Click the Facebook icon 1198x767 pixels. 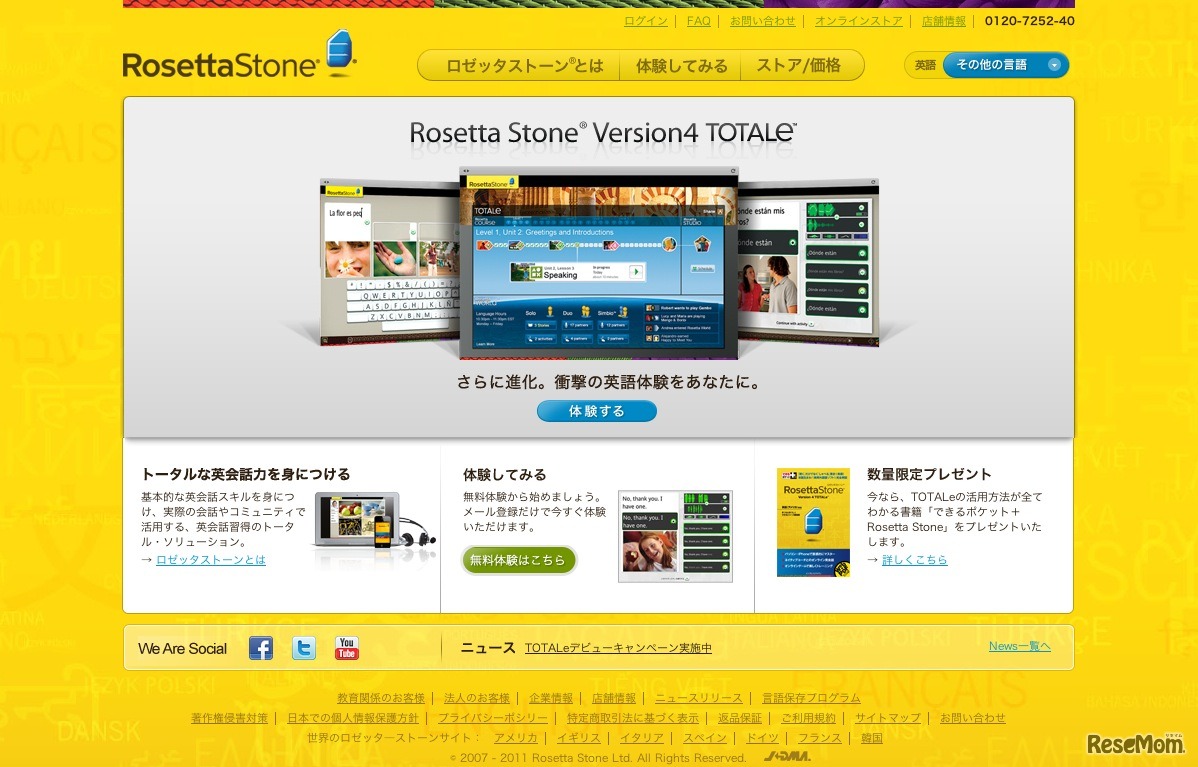261,648
